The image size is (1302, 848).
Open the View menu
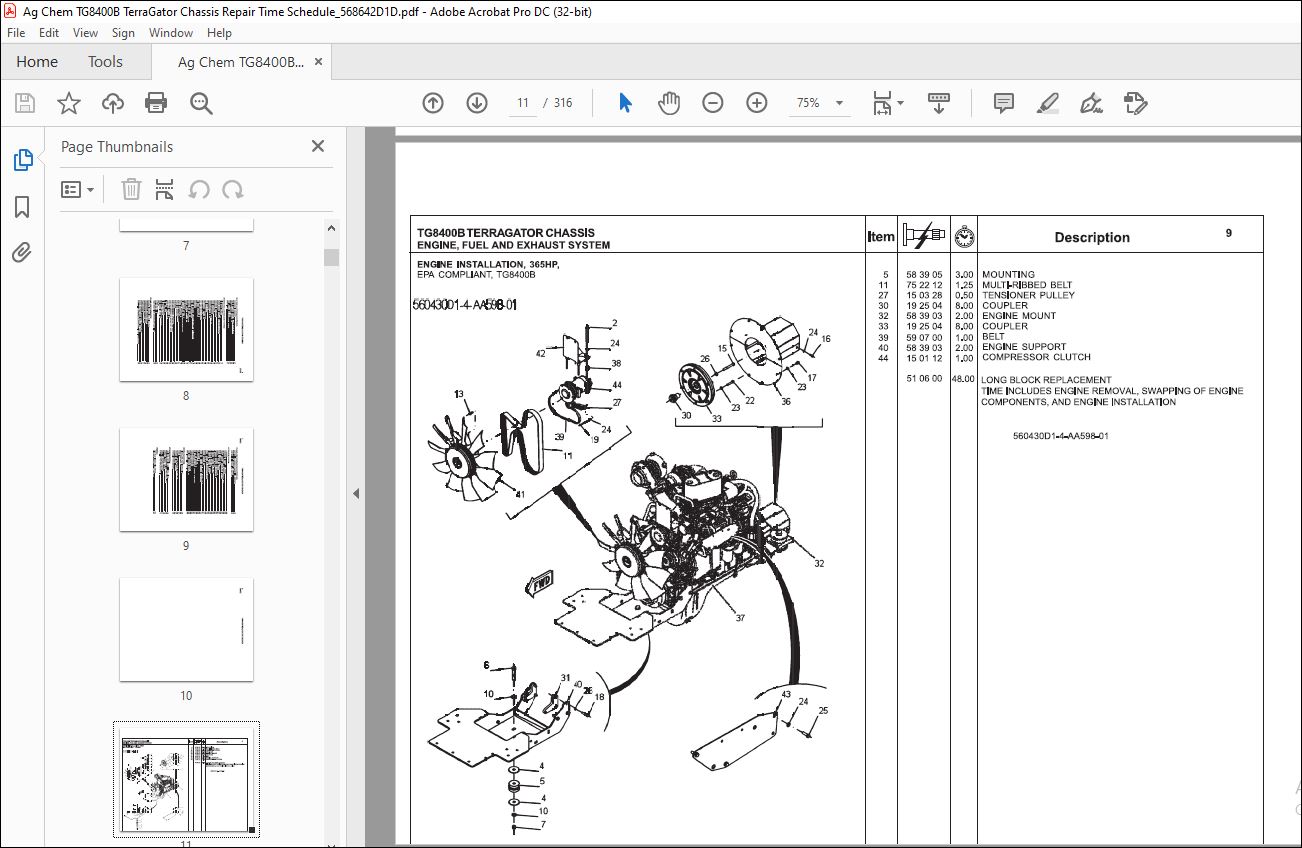(85, 33)
